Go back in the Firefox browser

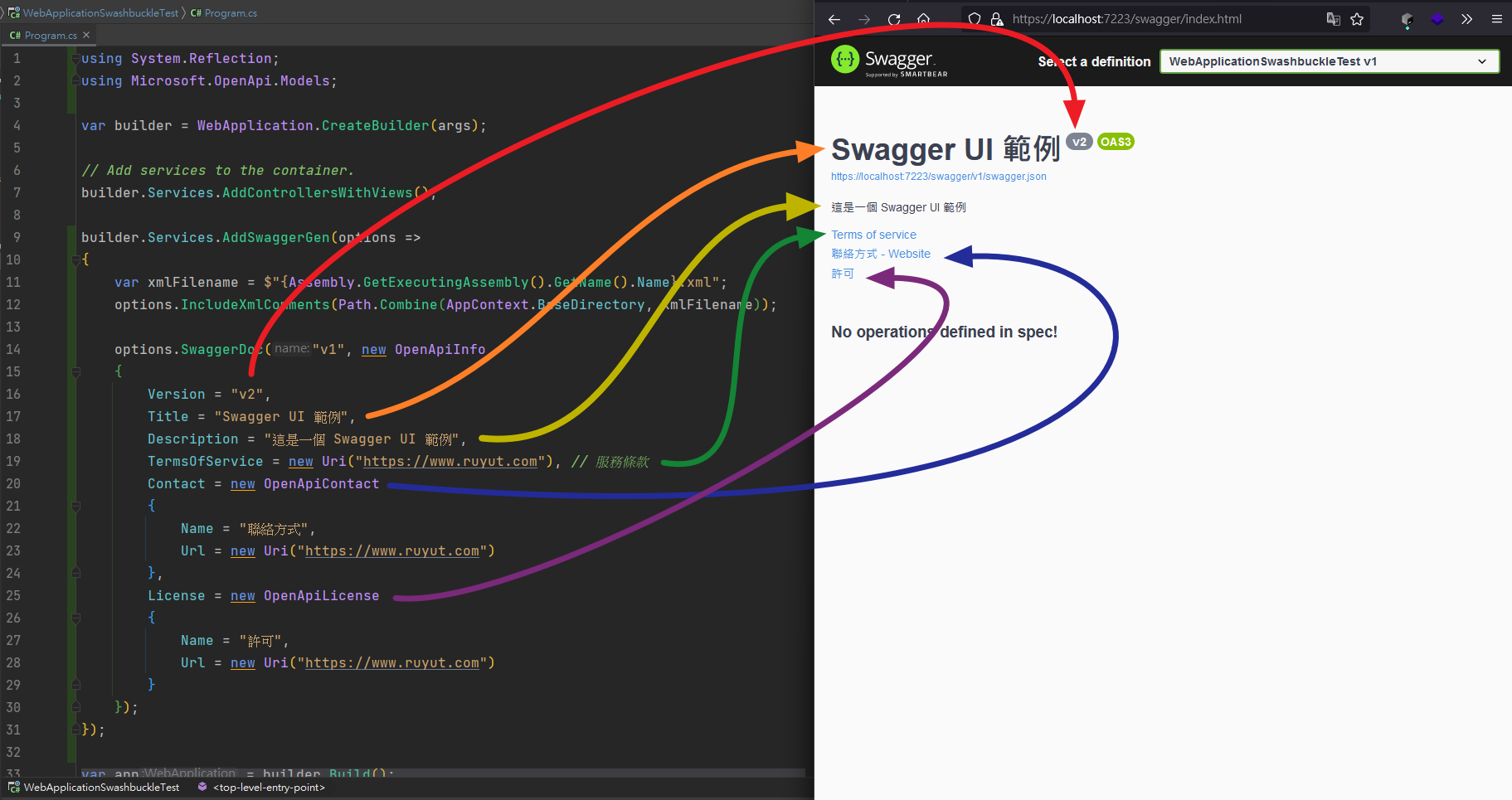click(834, 19)
